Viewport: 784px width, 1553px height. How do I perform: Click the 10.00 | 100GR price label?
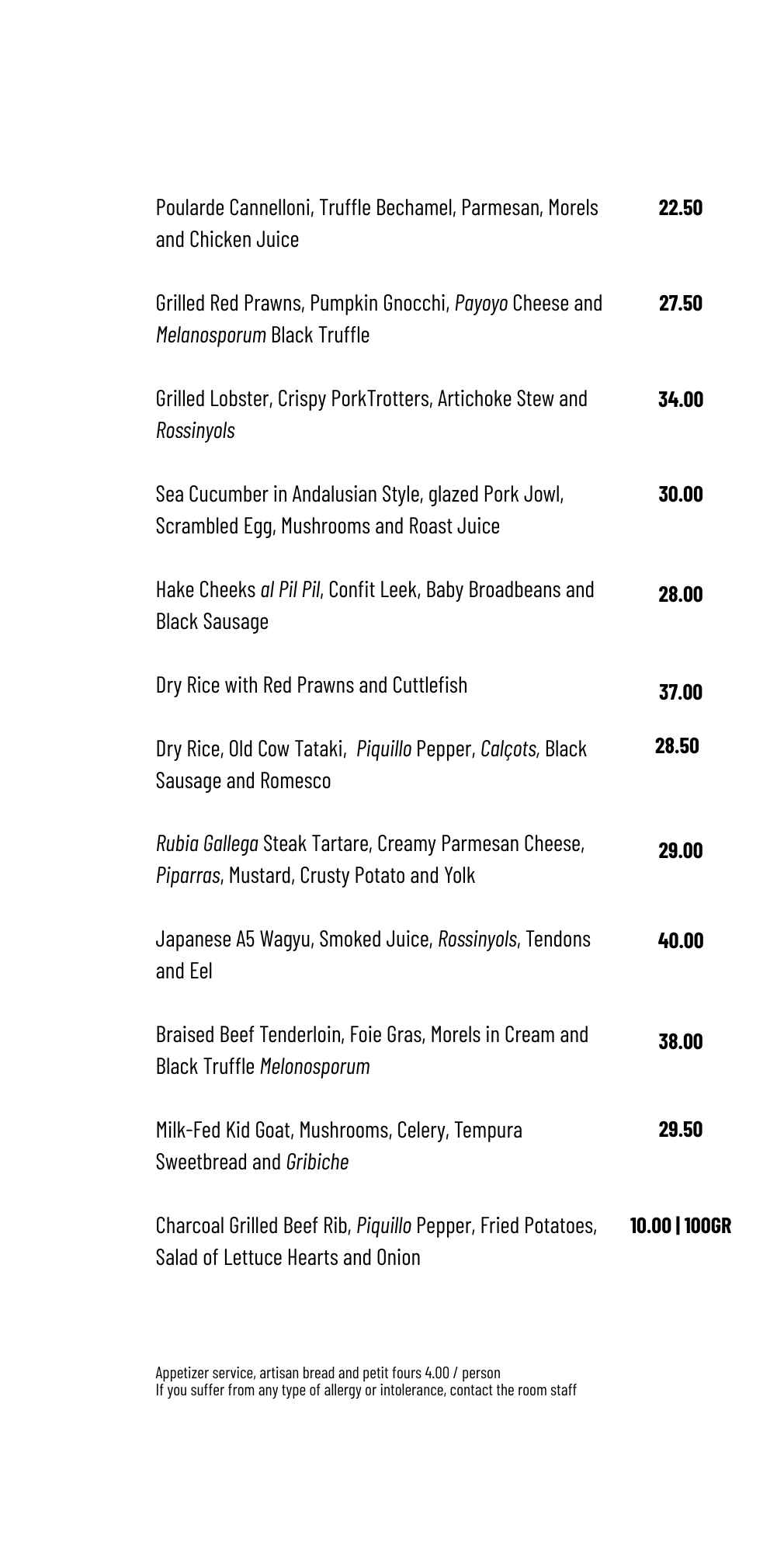(x=680, y=1226)
